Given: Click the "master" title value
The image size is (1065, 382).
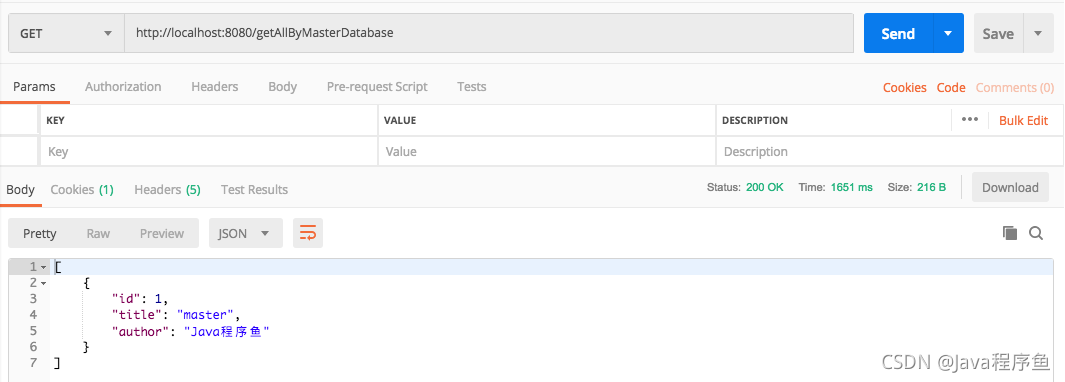Looking at the screenshot, I should (x=205, y=315).
